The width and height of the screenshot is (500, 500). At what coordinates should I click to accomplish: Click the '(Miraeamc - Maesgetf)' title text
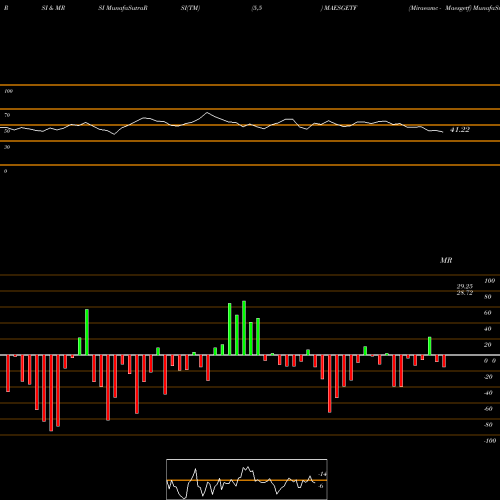click(440, 8)
